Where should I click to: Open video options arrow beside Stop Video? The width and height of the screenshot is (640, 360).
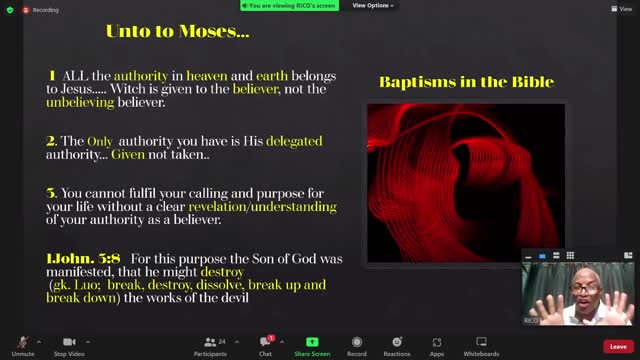click(88, 342)
